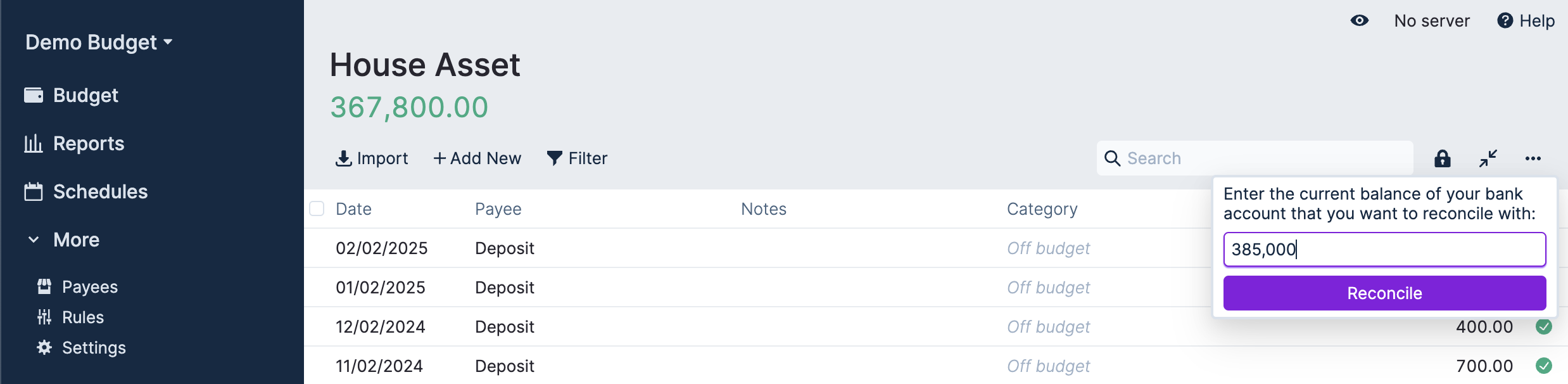Open the Filter funnel tool
The image size is (1568, 384).
pos(555,158)
